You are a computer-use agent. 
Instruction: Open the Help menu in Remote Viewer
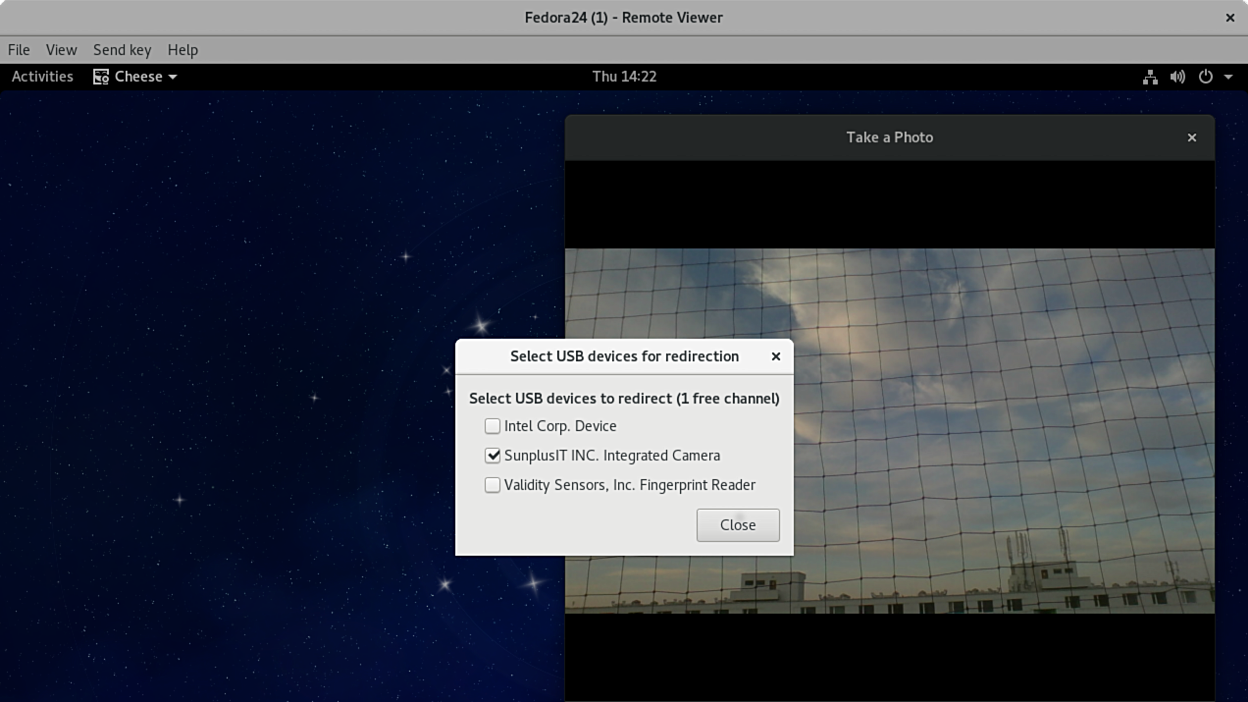pyautogui.click(x=182, y=50)
